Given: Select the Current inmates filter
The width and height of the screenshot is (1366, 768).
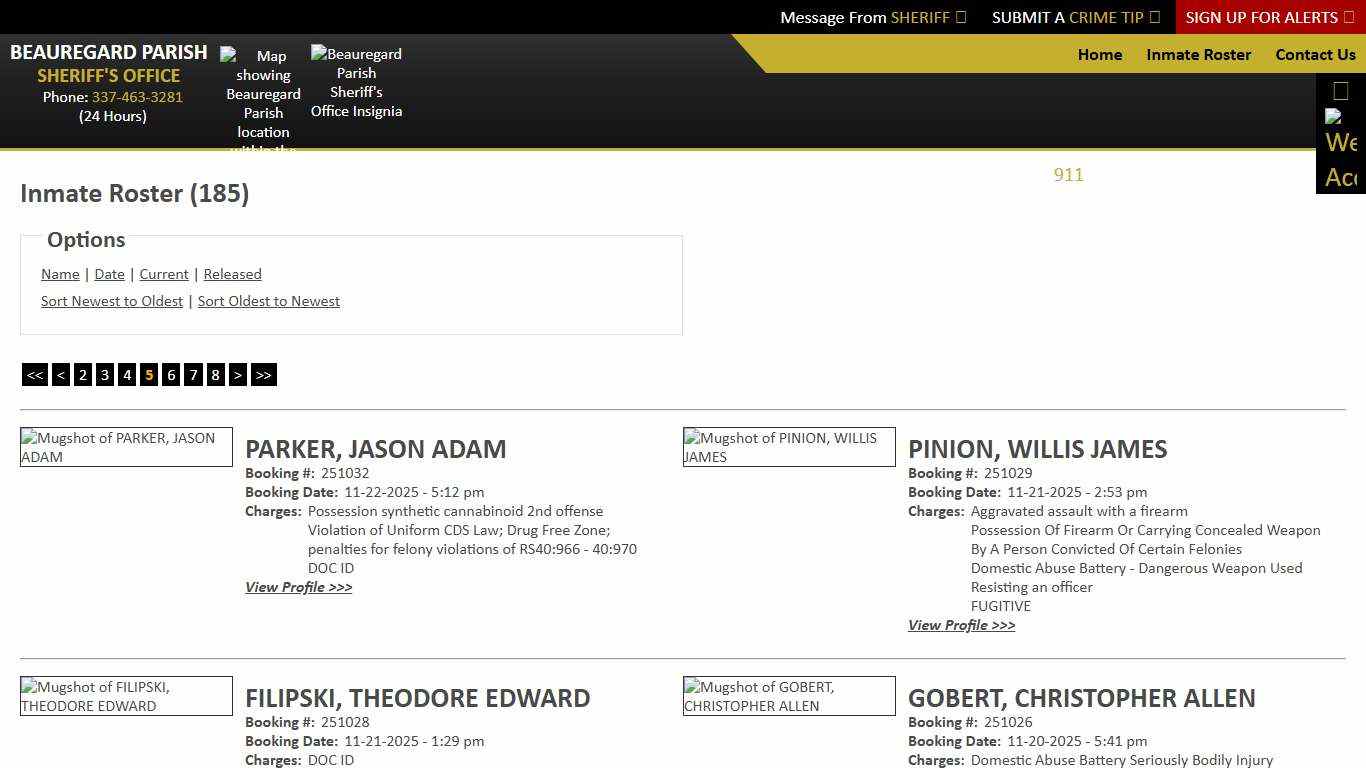Looking at the screenshot, I should pos(163,274).
